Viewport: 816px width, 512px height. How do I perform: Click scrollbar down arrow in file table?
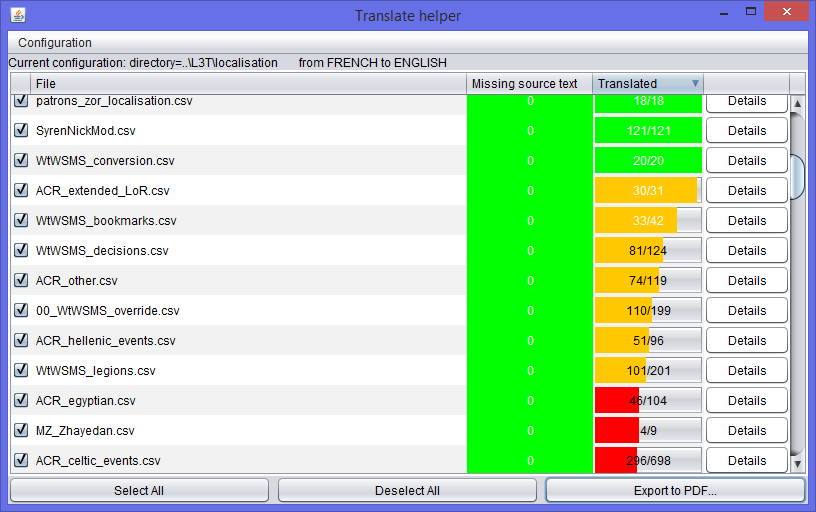797,464
